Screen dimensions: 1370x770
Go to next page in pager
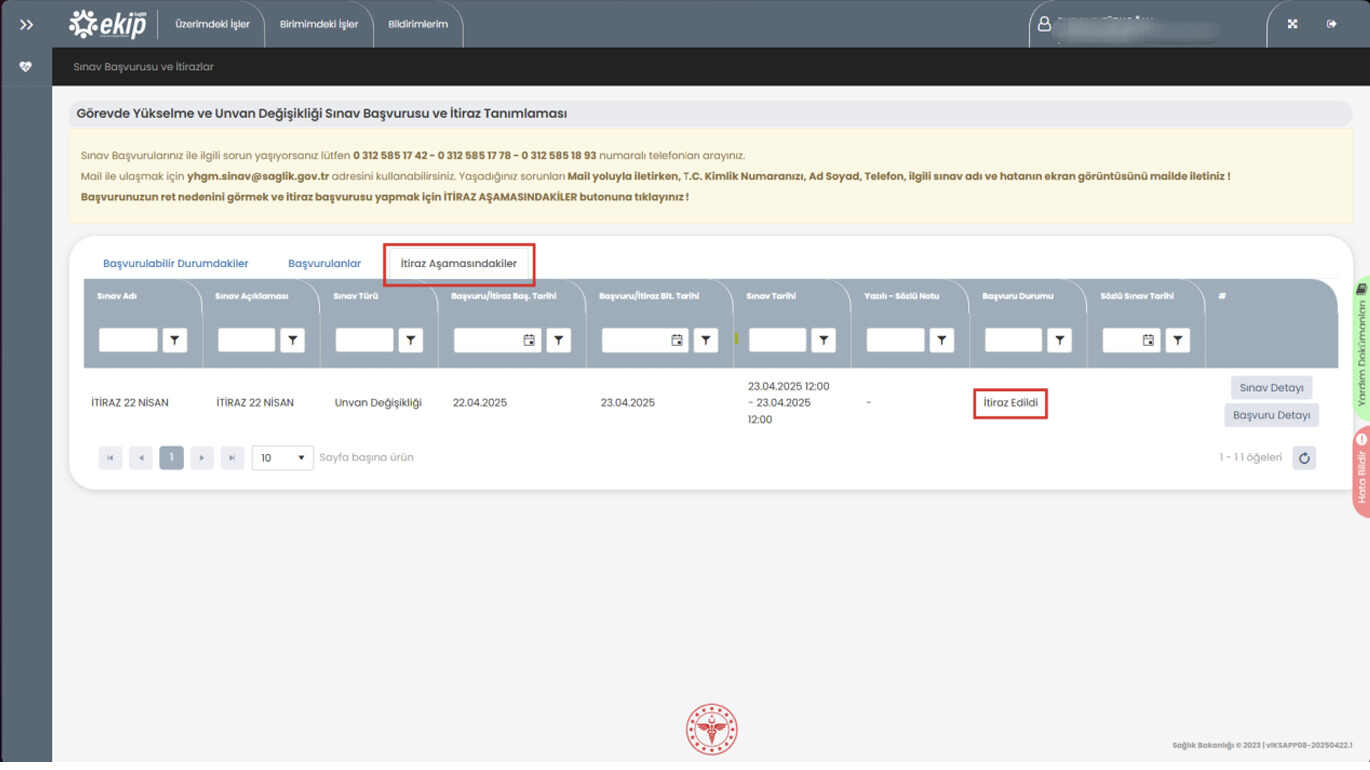coord(202,458)
